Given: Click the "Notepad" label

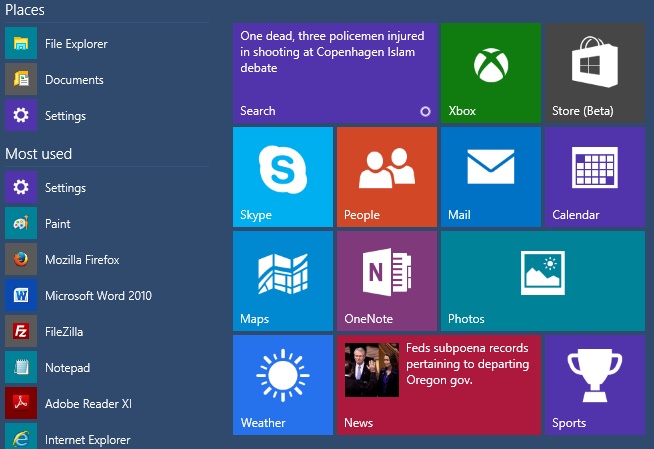Looking at the screenshot, I should click(x=68, y=368).
